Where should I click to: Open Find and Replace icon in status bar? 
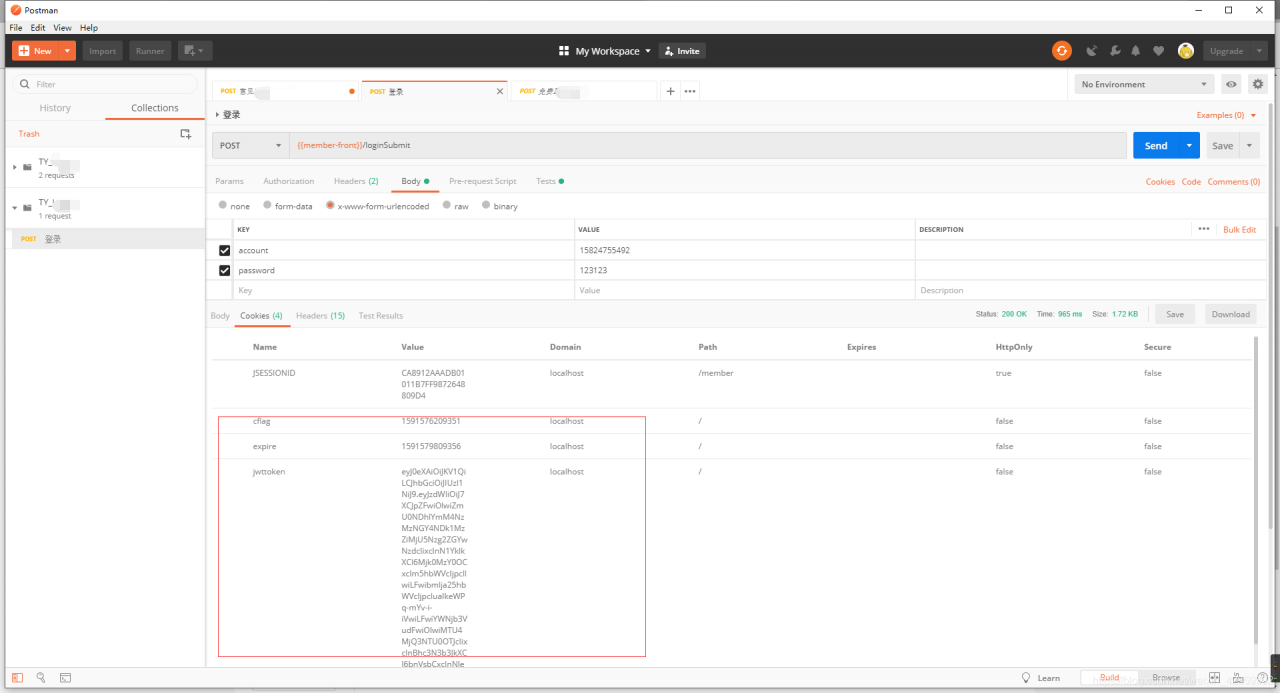point(41,677)
